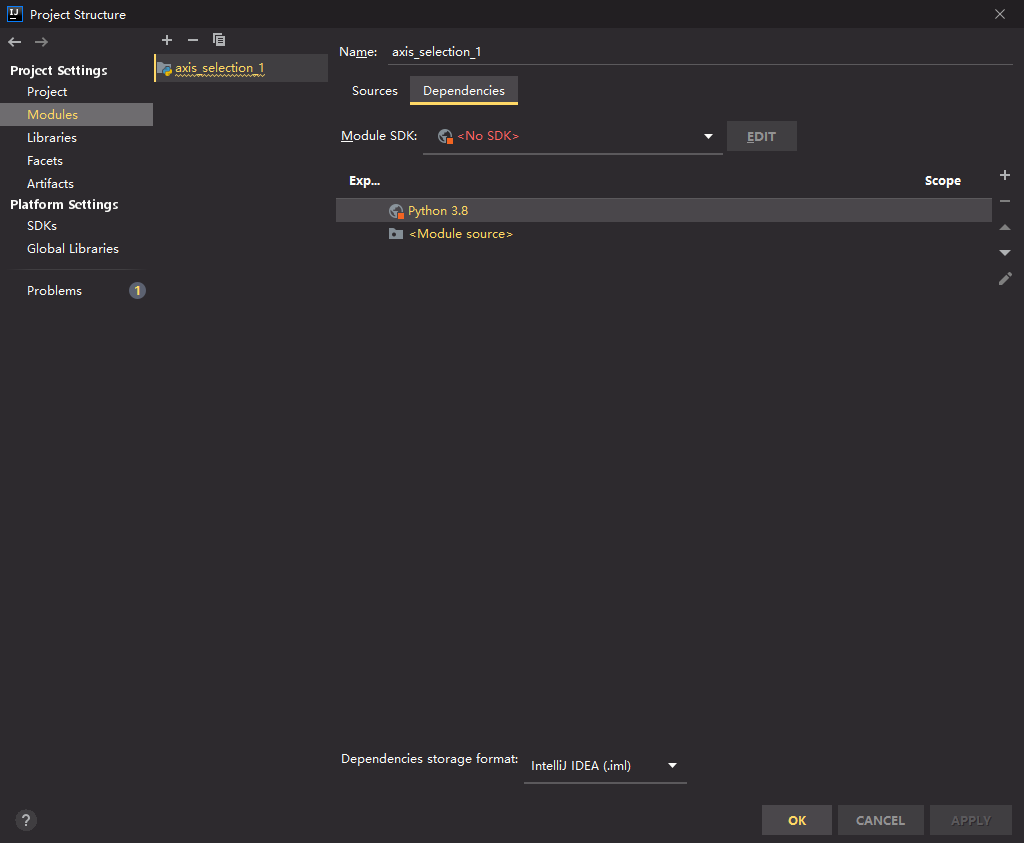The width and height of the screenshot is (1024, 843).
Task: Open help with question mark icon
Action: tap(25, 820)
